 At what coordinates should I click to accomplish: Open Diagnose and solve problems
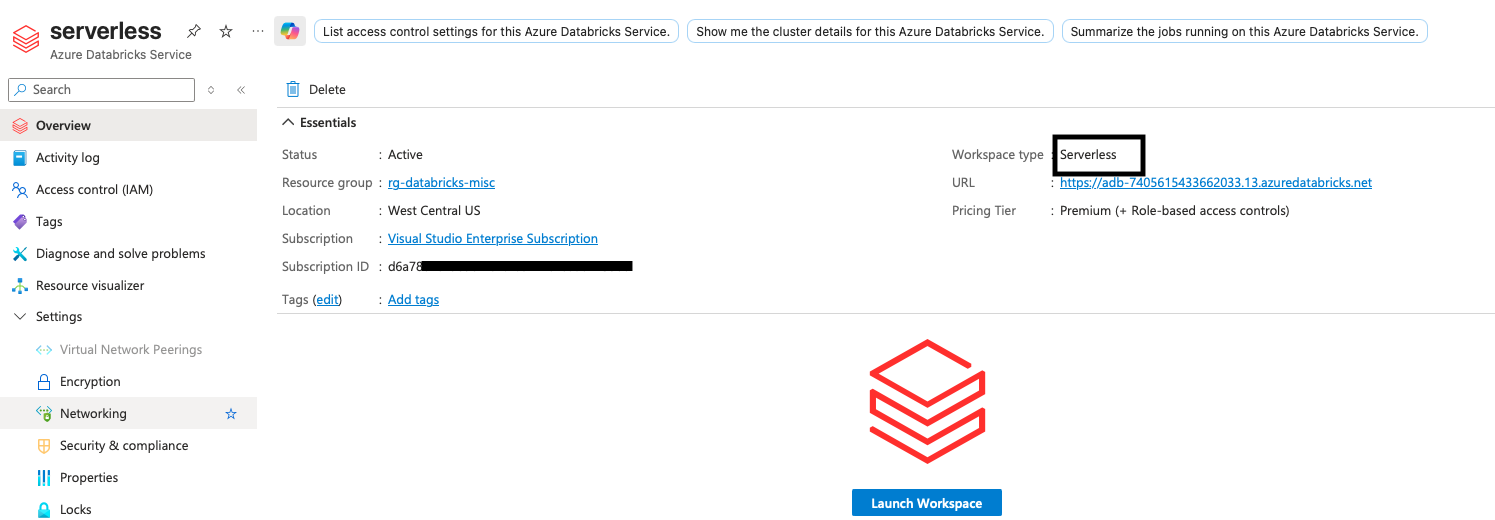click(128, 254)
